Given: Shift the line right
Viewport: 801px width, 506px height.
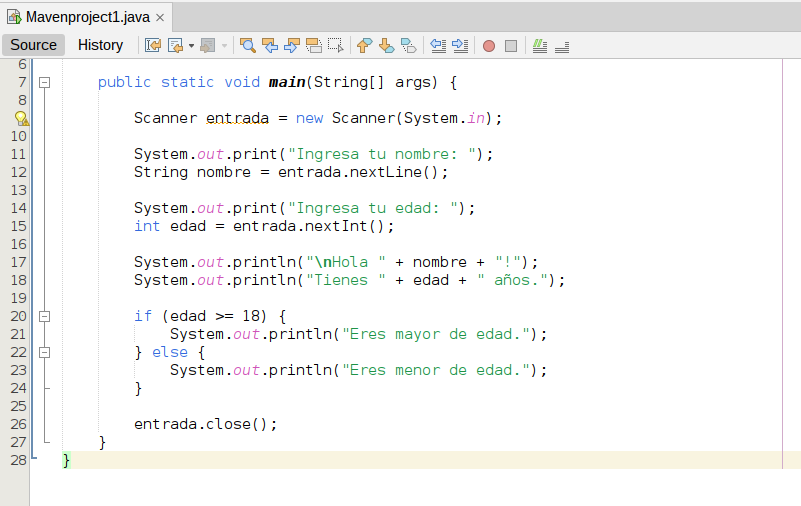Looking at the screenshot, I should [x=460, y=45].
